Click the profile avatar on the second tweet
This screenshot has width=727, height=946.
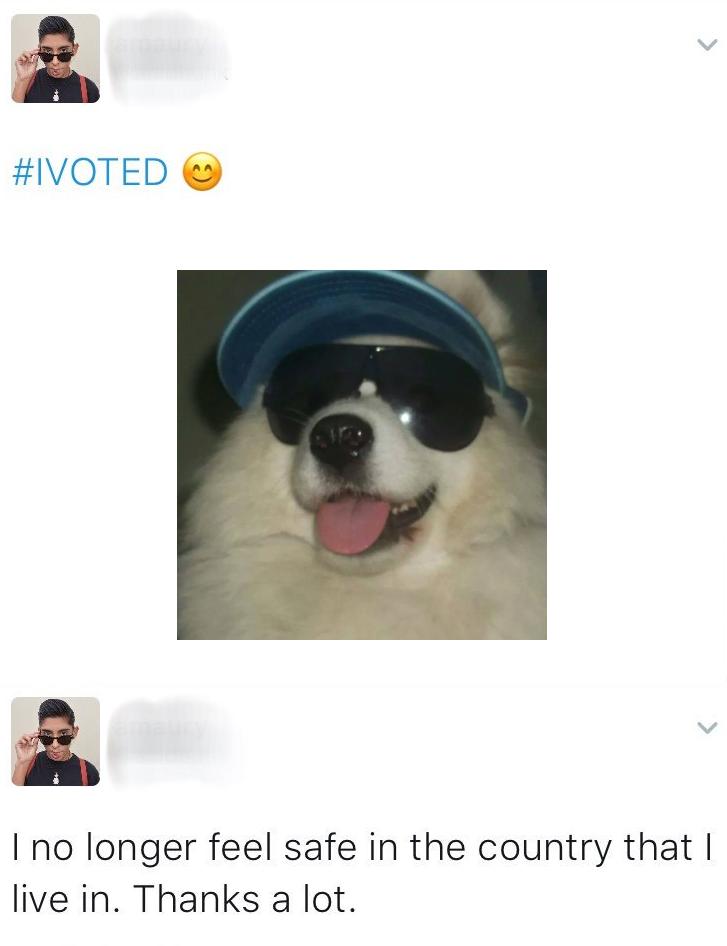click(x=56, y=741)
